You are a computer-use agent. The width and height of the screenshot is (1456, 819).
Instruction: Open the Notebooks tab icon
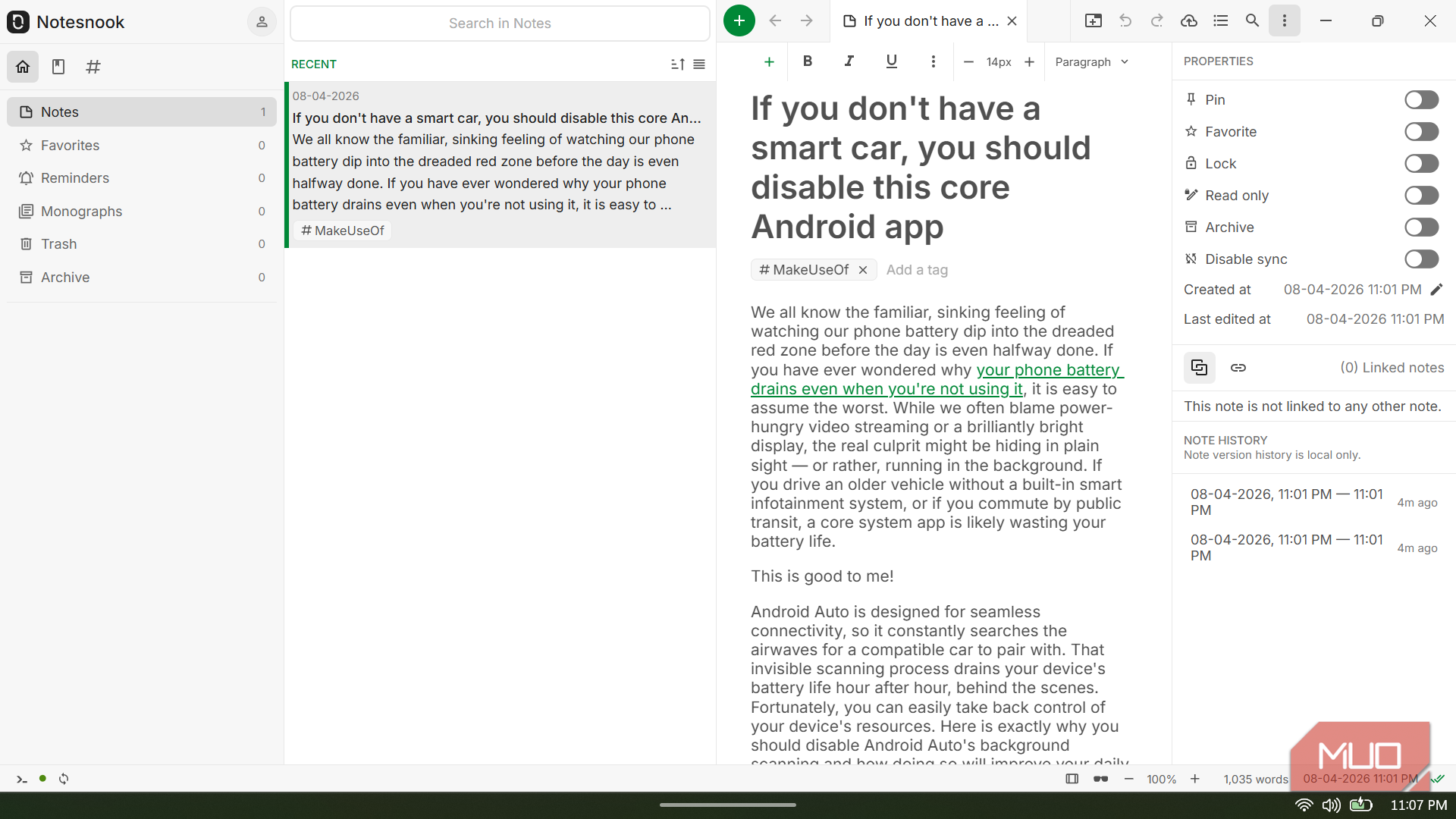point(58,67)
